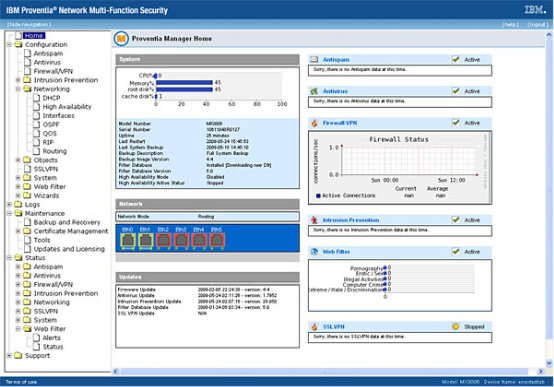The width and height of the screenshot is (554, 387).
Task: Click the Antivirus Active checkmark
Action: [x=456, y=91]
